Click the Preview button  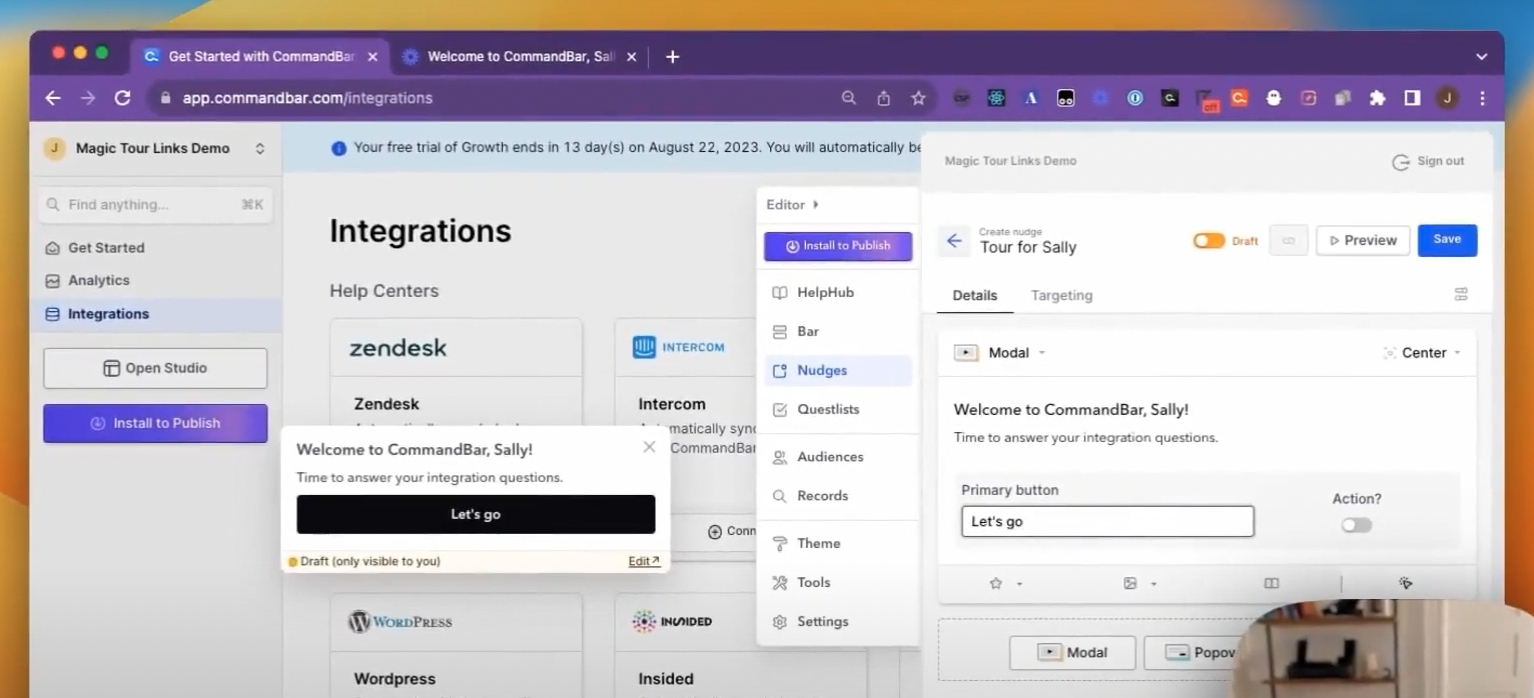(x=1363, y=241)
